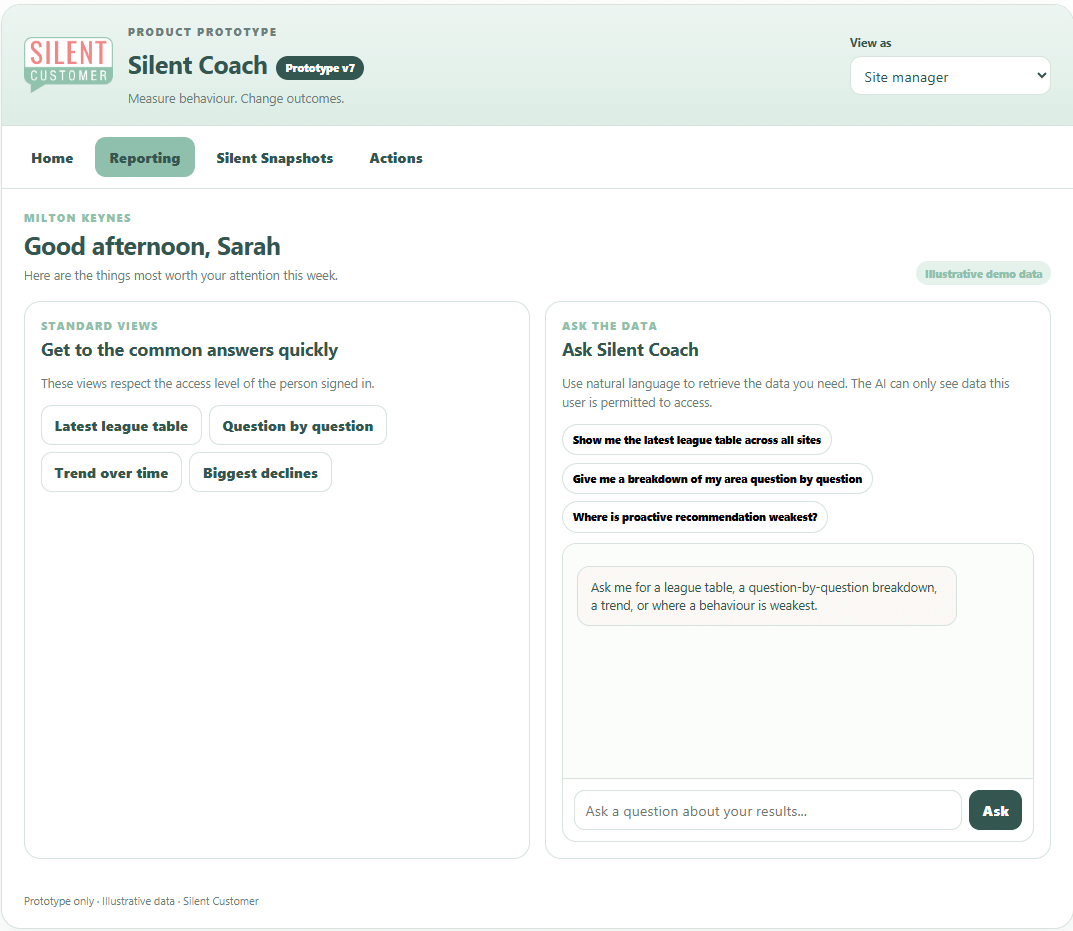Select 'Where is proactive recommendation weakest?' prompt
This screenshot has height=931, width=1073.
[695, 517]
